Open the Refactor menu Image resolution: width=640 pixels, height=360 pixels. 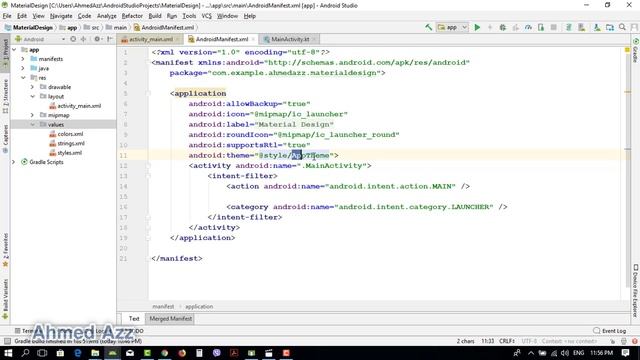[x=132, y=16]
